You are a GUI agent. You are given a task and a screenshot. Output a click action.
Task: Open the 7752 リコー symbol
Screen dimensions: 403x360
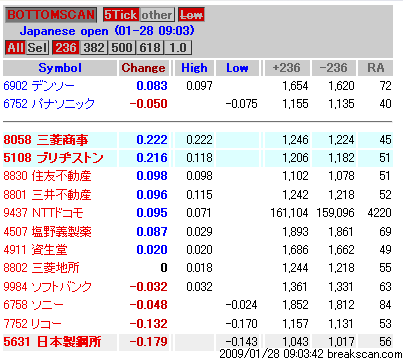click(33, 323)
